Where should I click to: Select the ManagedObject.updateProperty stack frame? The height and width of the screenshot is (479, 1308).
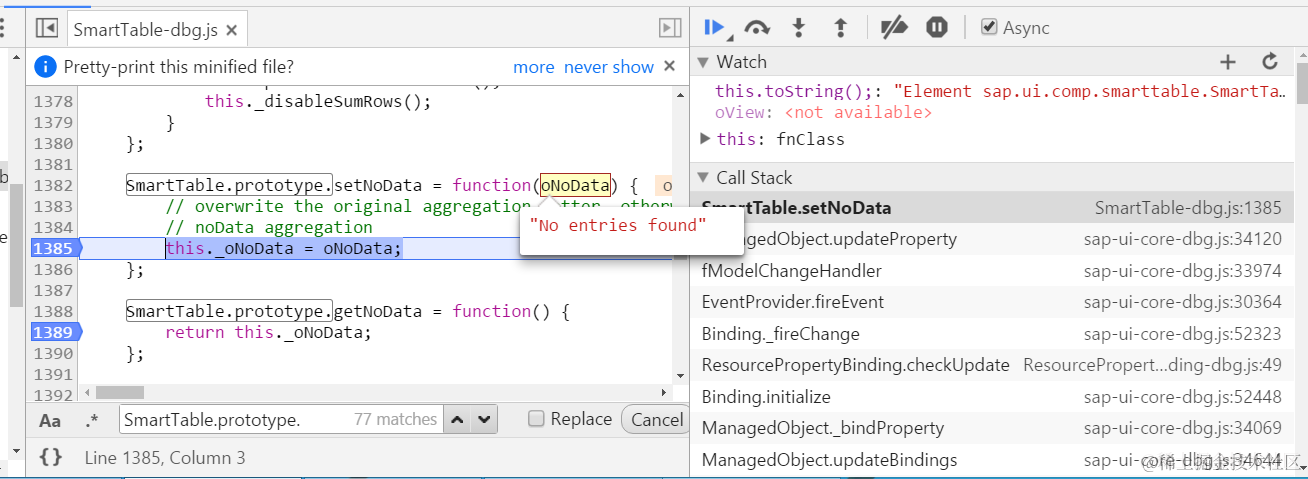point(992,239)
